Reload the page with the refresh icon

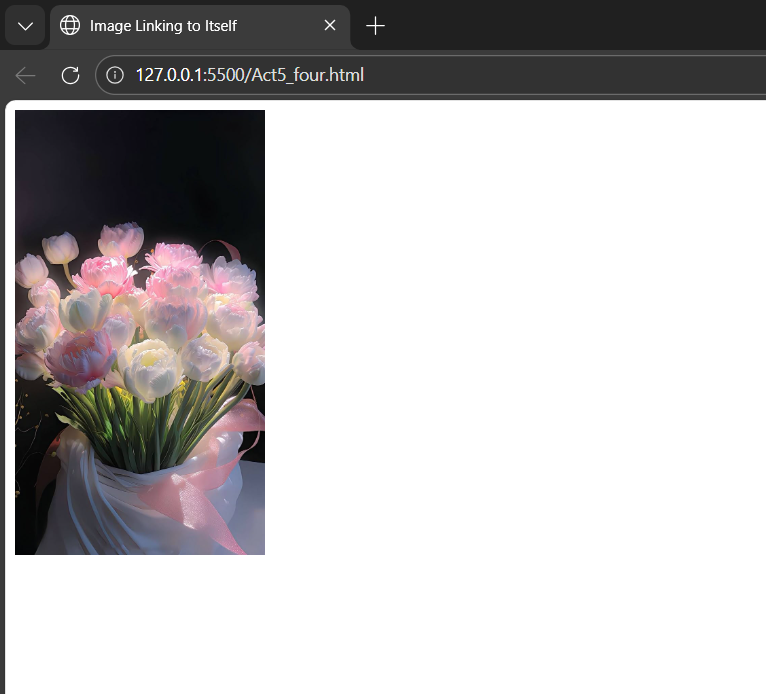(x=70, y=75)
